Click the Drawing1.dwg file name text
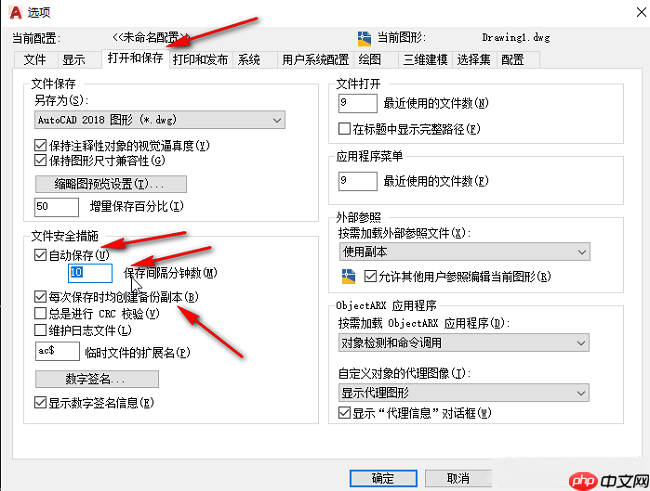This screenshot has height=491, width=650. (516, 38)
